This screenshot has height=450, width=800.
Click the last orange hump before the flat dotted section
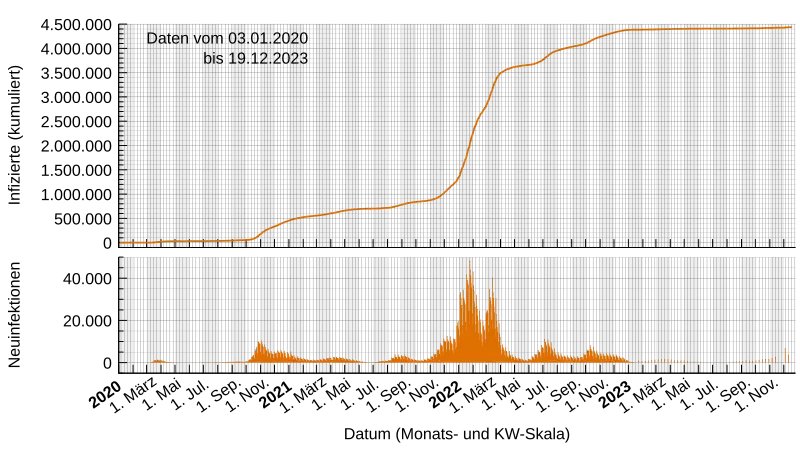click(591, 352)
